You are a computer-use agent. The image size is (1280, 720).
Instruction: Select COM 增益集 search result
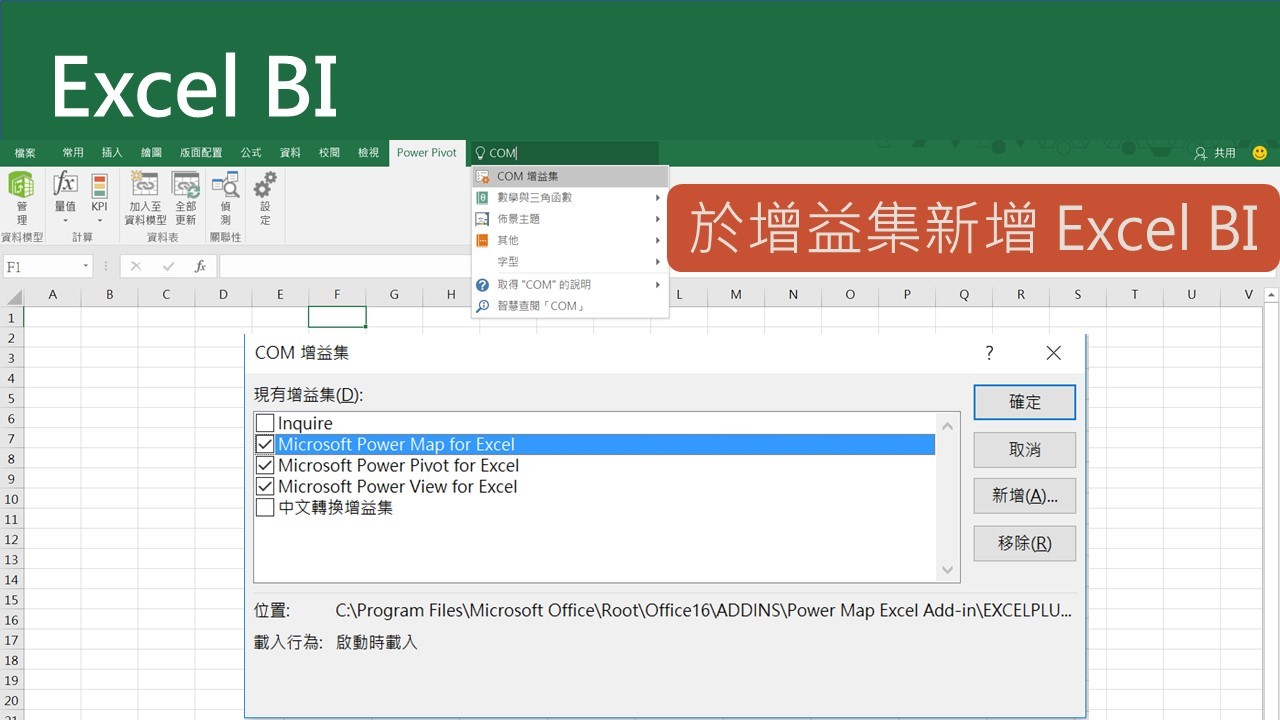point(570,176)
